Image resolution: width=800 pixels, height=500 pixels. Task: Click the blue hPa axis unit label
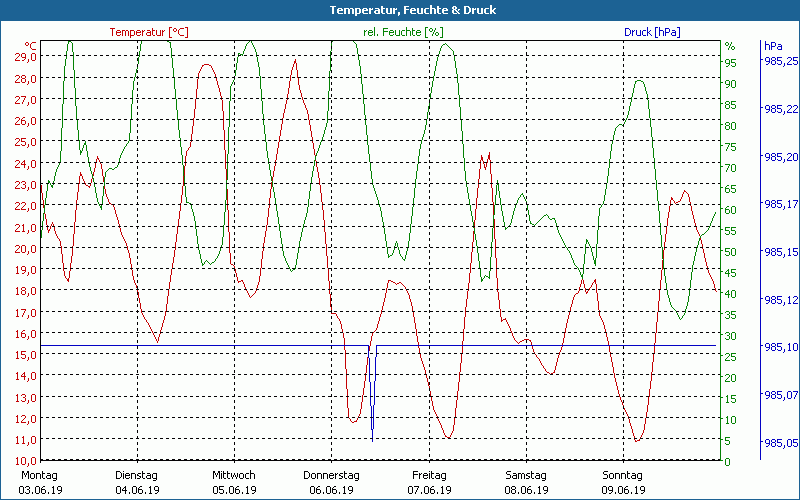[x=773, y=46]
